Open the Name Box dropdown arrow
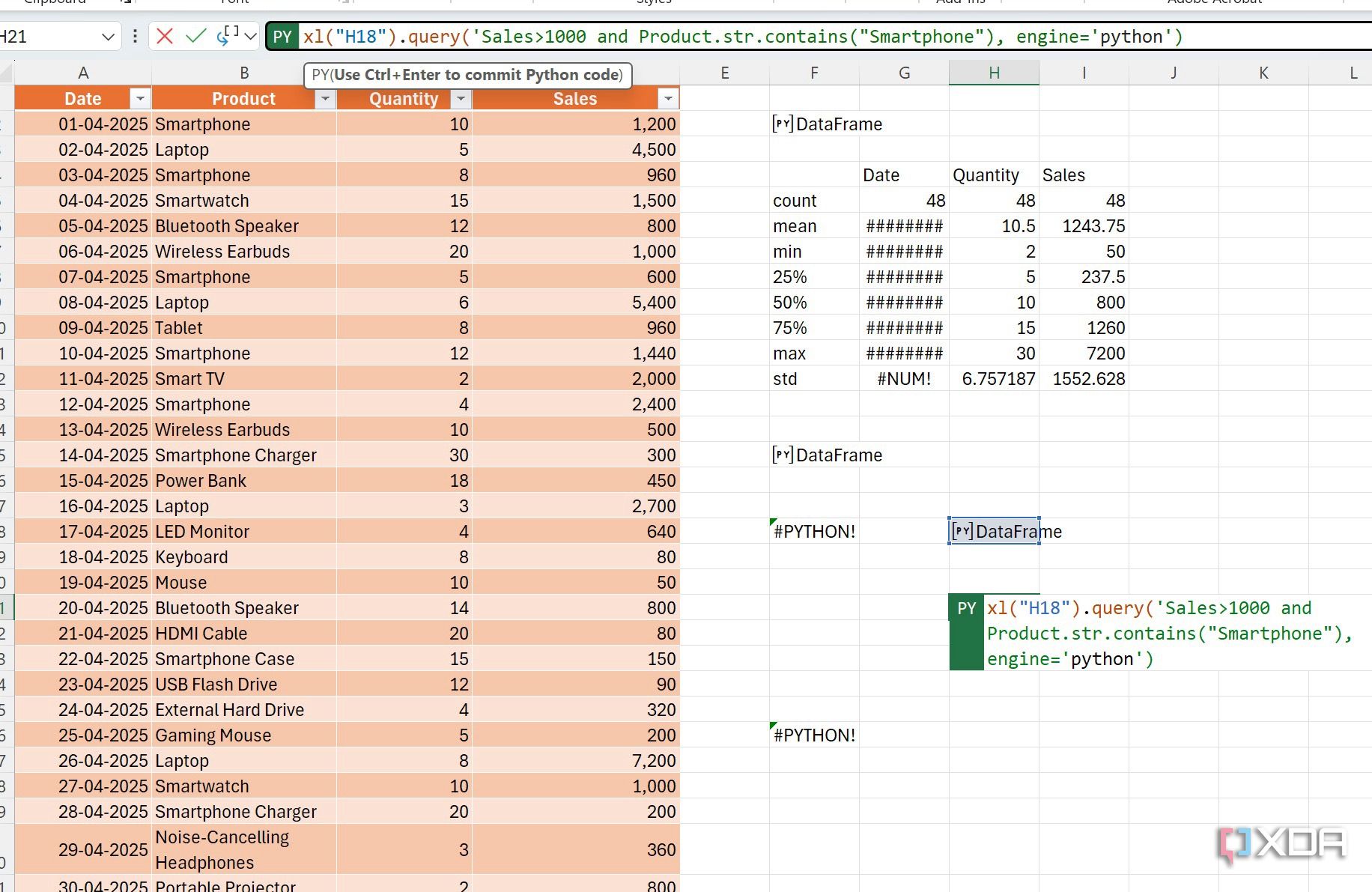Viewport: 1372px width, 892px height. (x=109, y=37)
